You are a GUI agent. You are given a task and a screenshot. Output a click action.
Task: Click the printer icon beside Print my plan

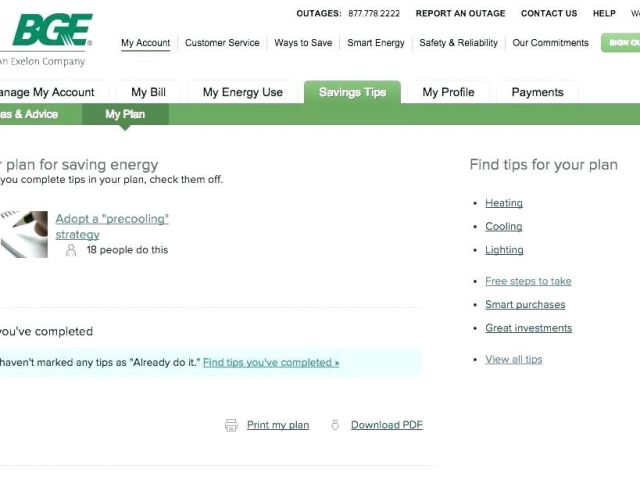point(231,425)
